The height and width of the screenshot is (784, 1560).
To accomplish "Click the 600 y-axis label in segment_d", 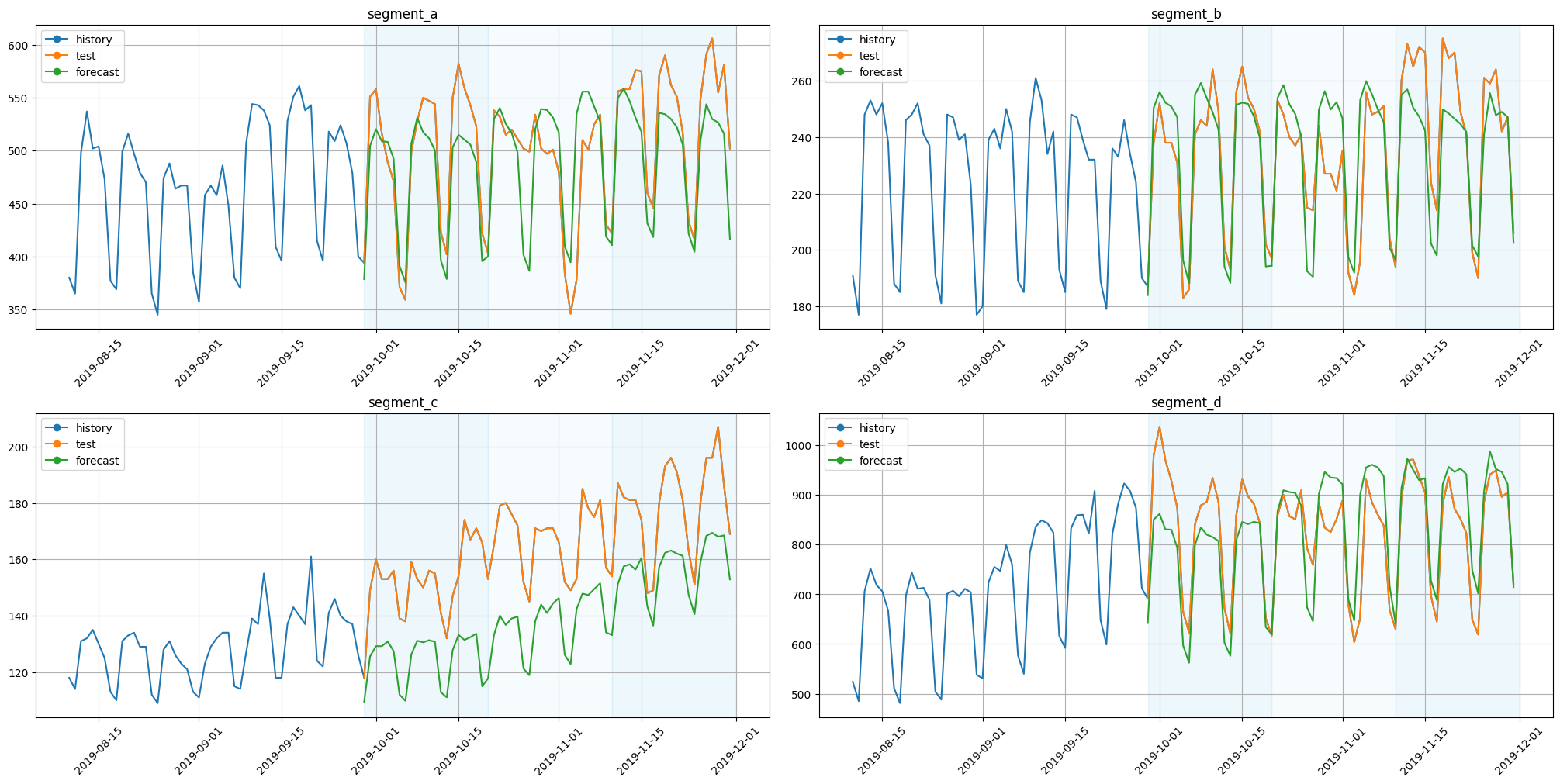I will tap(803, 645).
